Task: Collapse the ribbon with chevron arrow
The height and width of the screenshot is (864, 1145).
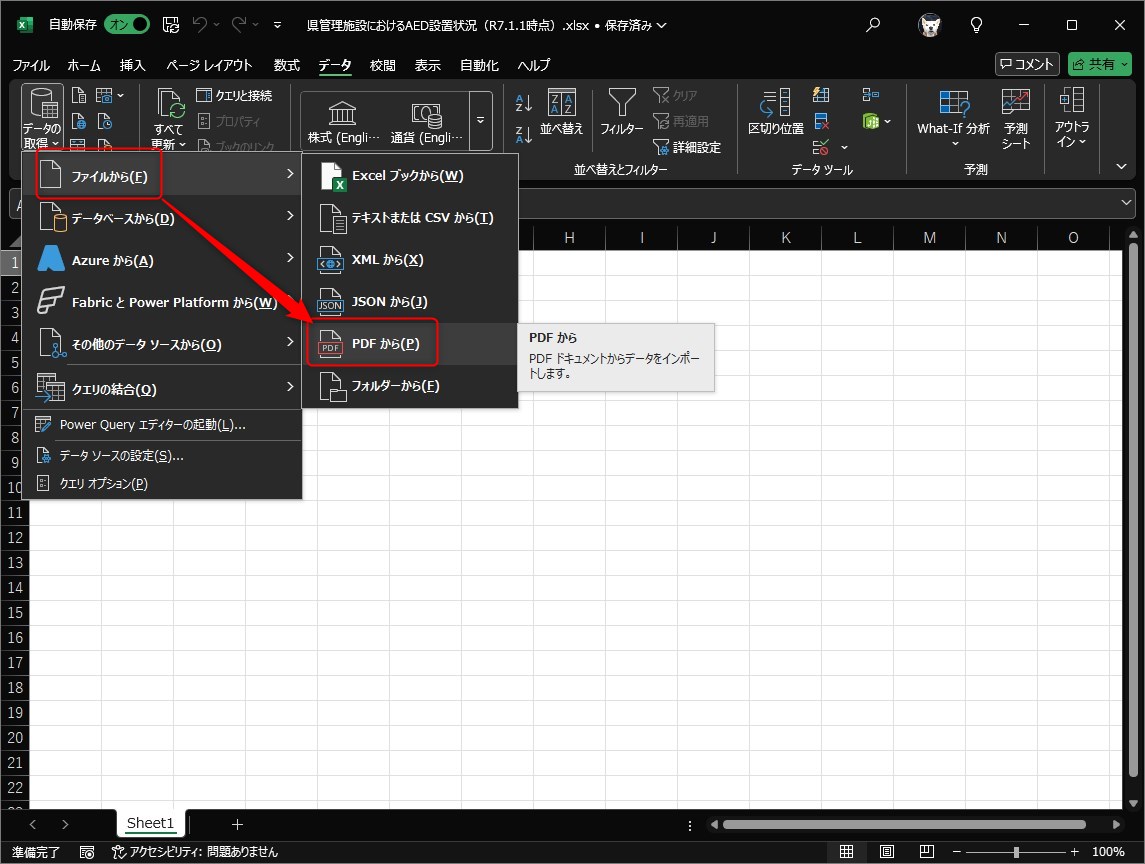Action: coord(1121,166)
